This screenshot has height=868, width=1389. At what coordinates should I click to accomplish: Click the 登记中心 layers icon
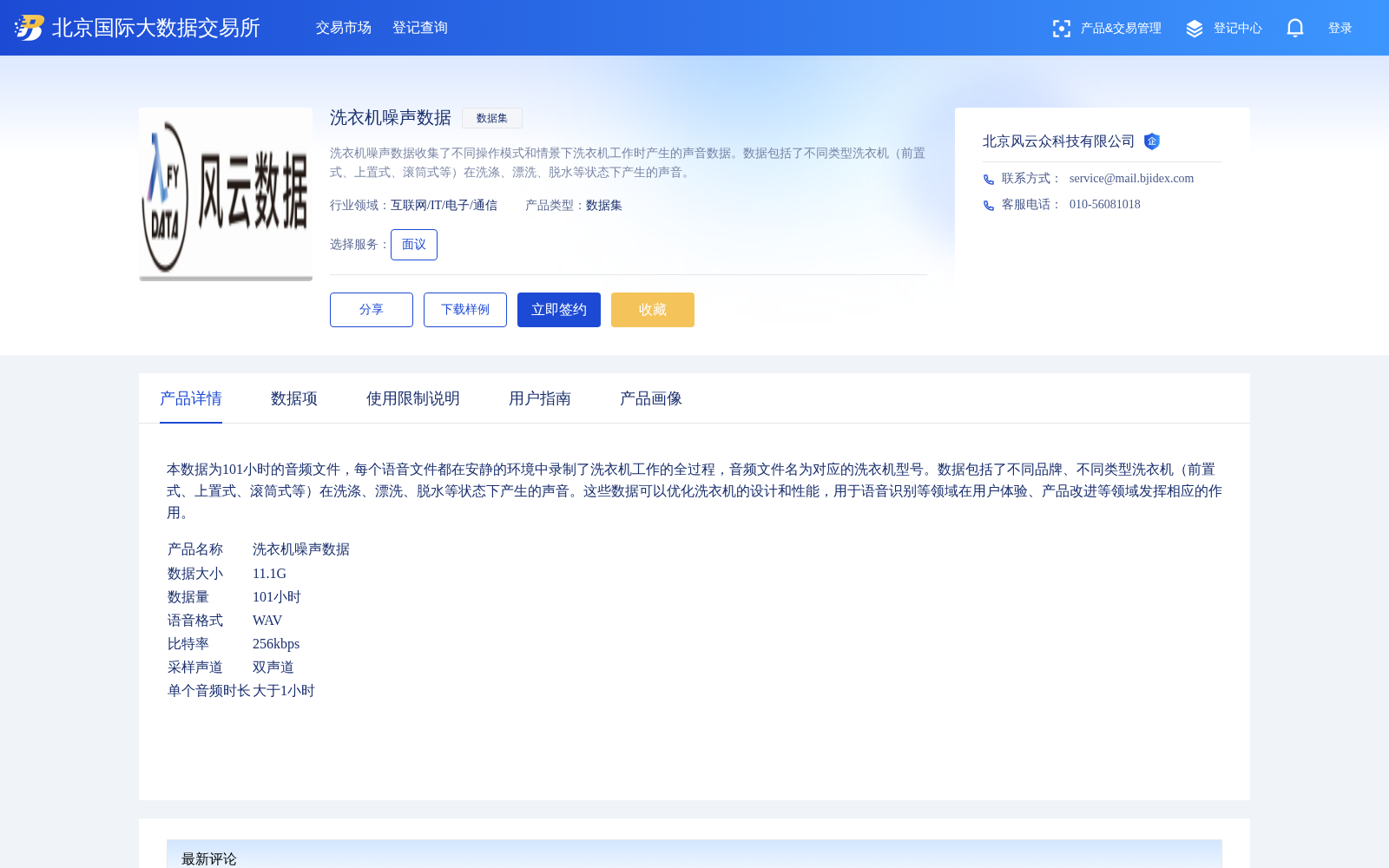pyautogui.click(x=1195, y=29)
